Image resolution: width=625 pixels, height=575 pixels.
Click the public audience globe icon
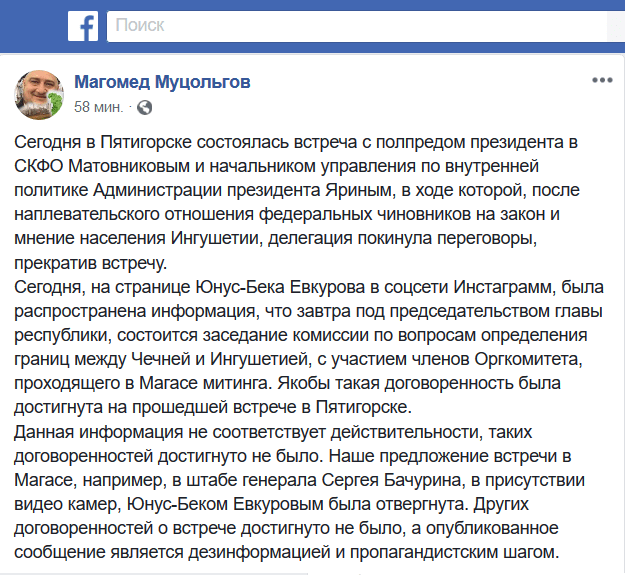(x=145, y=106)
